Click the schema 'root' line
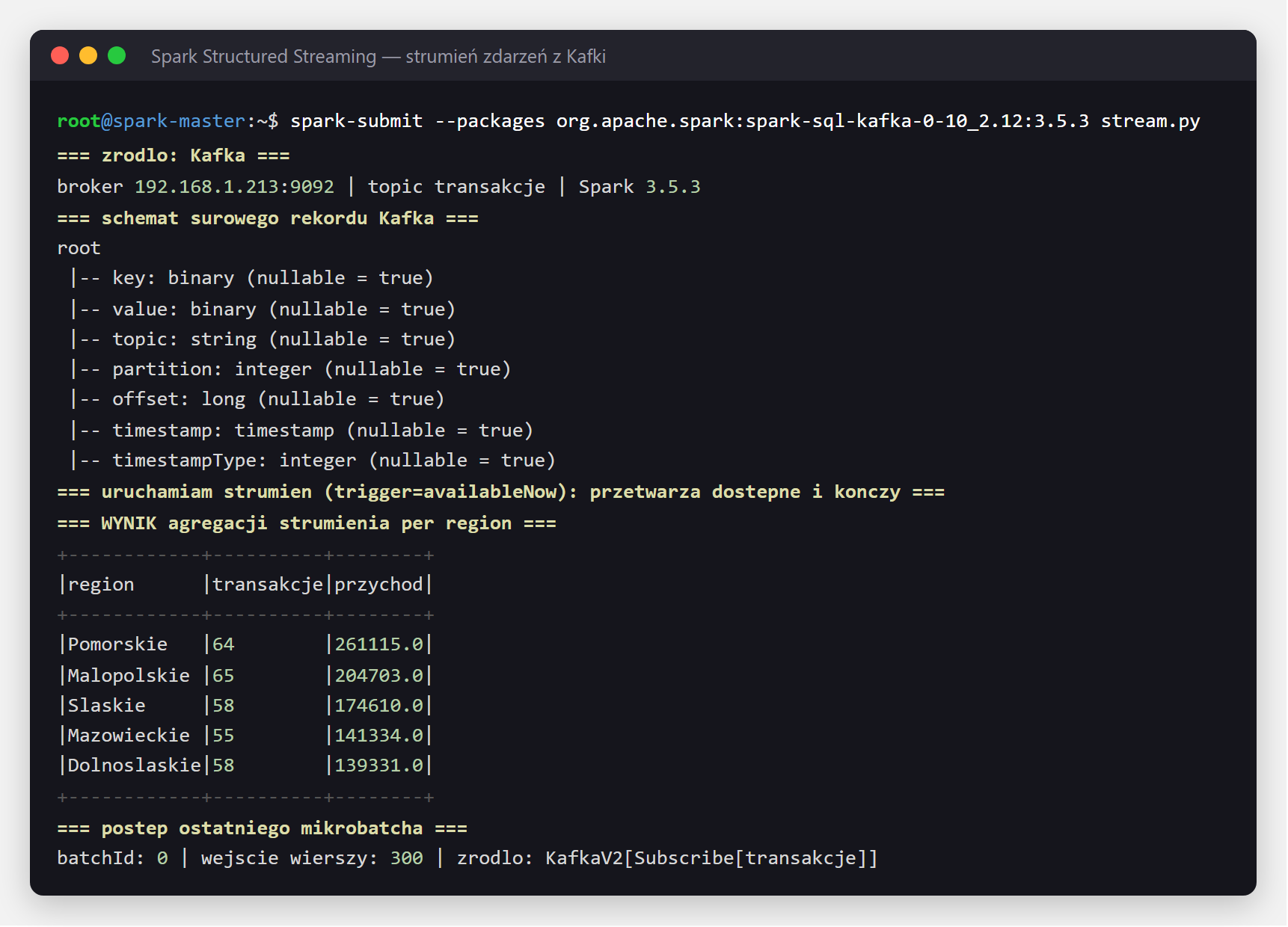Viewport: 1288px width, 927px height. tap(79, 248)
